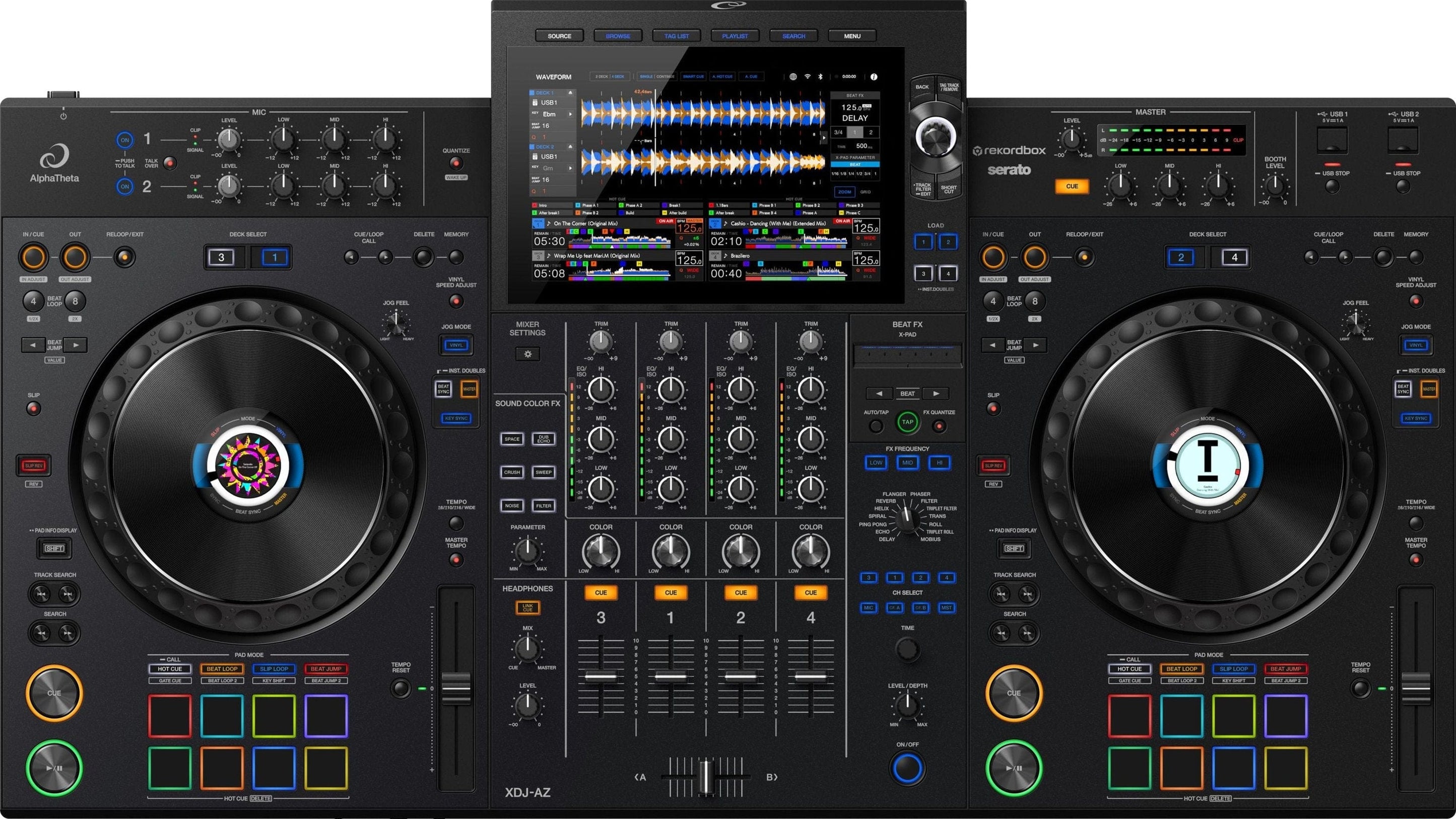Tap the Wi-Fi icon on the touchscreen status bar
Image resolution: width=1456 pixels, height=819 pixels.
(x=808, y=77)
